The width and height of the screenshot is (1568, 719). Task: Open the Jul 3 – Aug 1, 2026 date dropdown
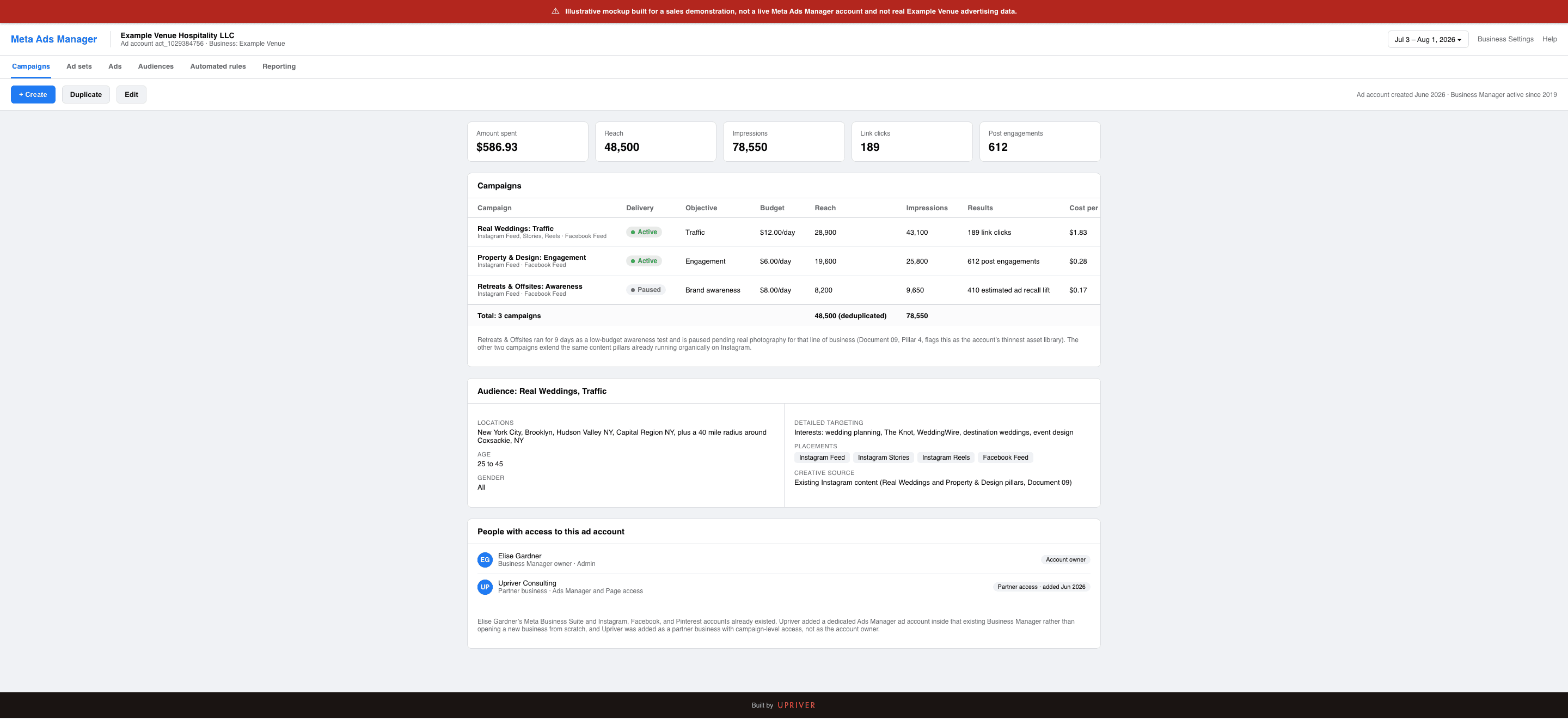coord(1428,40)
